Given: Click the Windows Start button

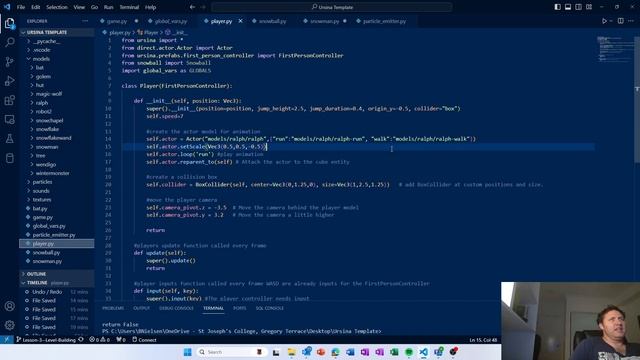Looking at the screenshot, I should point(187,352).
